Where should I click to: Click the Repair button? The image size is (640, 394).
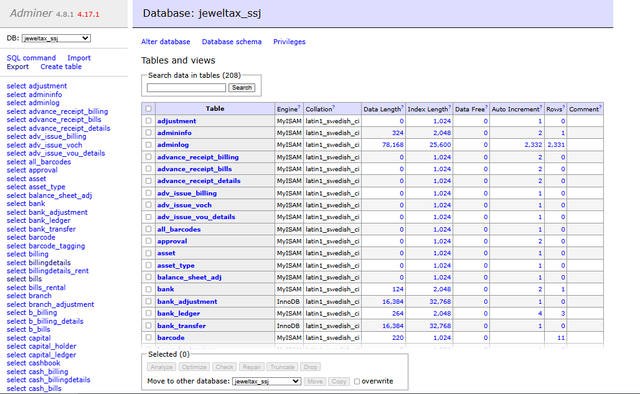tap(251, 367)
